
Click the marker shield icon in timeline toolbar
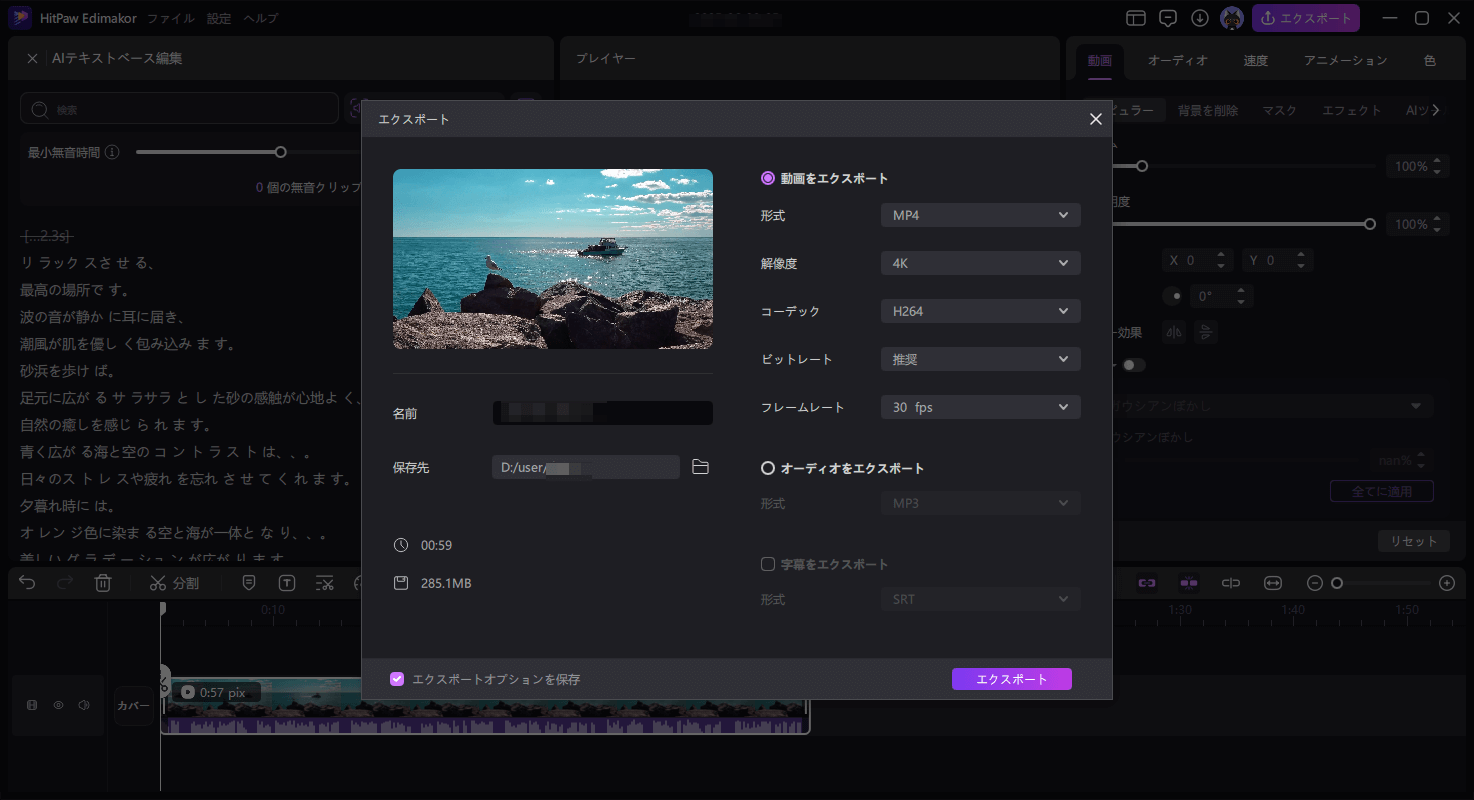[249, 583]
